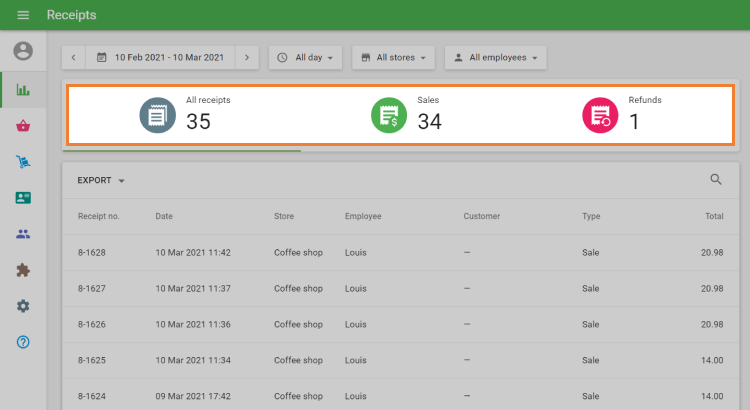Go to next date period arrow
This screenshot has height=410, width=750.
coord(247,58)
